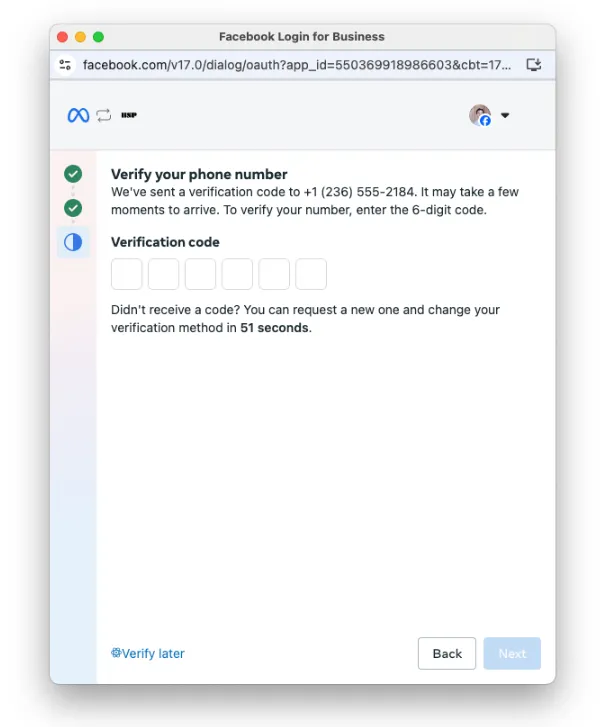602x727 pixels.
Task: Select the current half-filled step indicator
Action: point(73,242)
